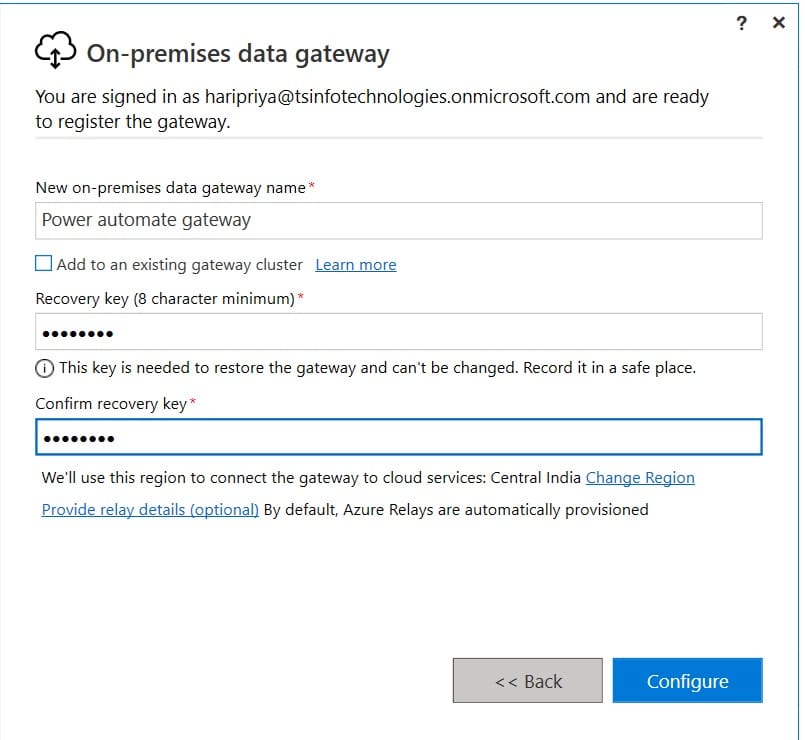Open the Learn more link
The height and width of the screenshot is (740, 805).
[356, 264]
